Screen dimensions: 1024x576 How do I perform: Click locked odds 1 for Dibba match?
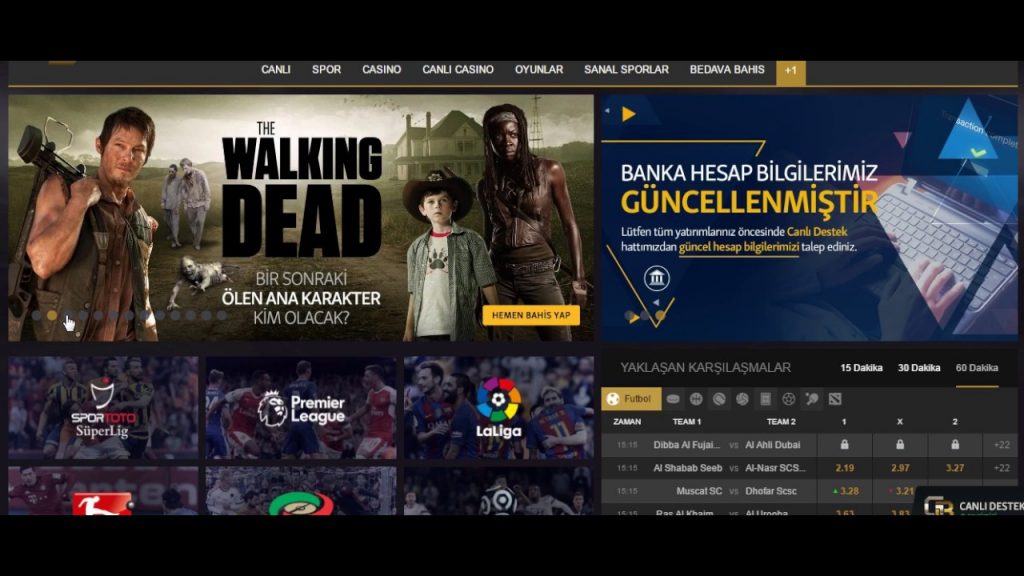click(x=844, y=445)
